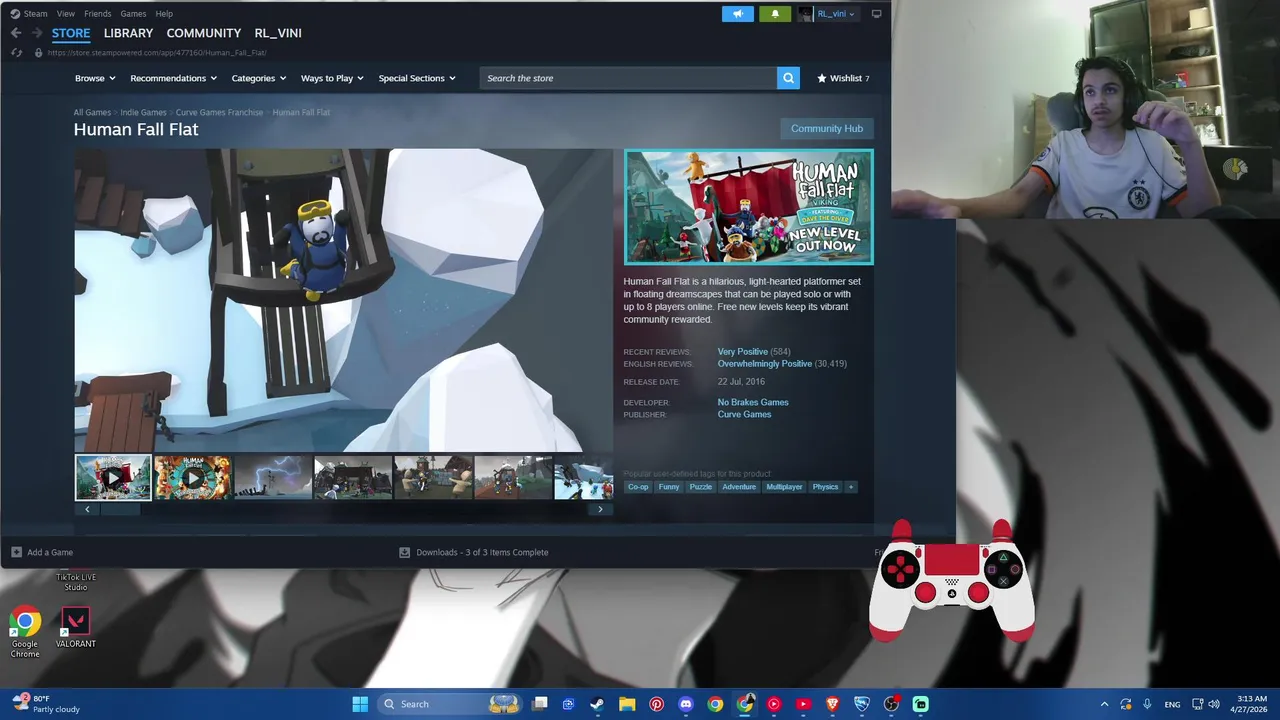Play the first video thumbnail
Image resolution: width=1280 pixels, height=720 pixels.
[113, 478]
